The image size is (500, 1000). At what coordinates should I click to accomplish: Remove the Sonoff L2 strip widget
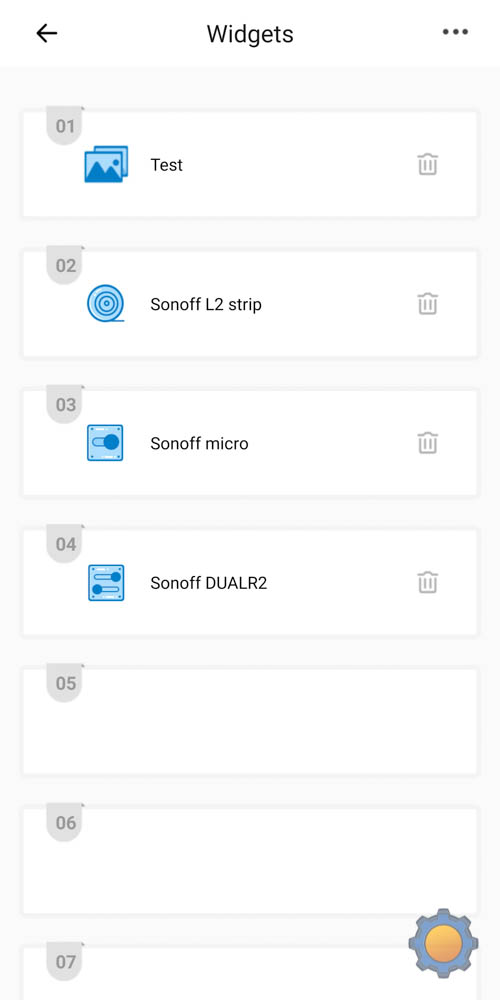tap(427, 304)
